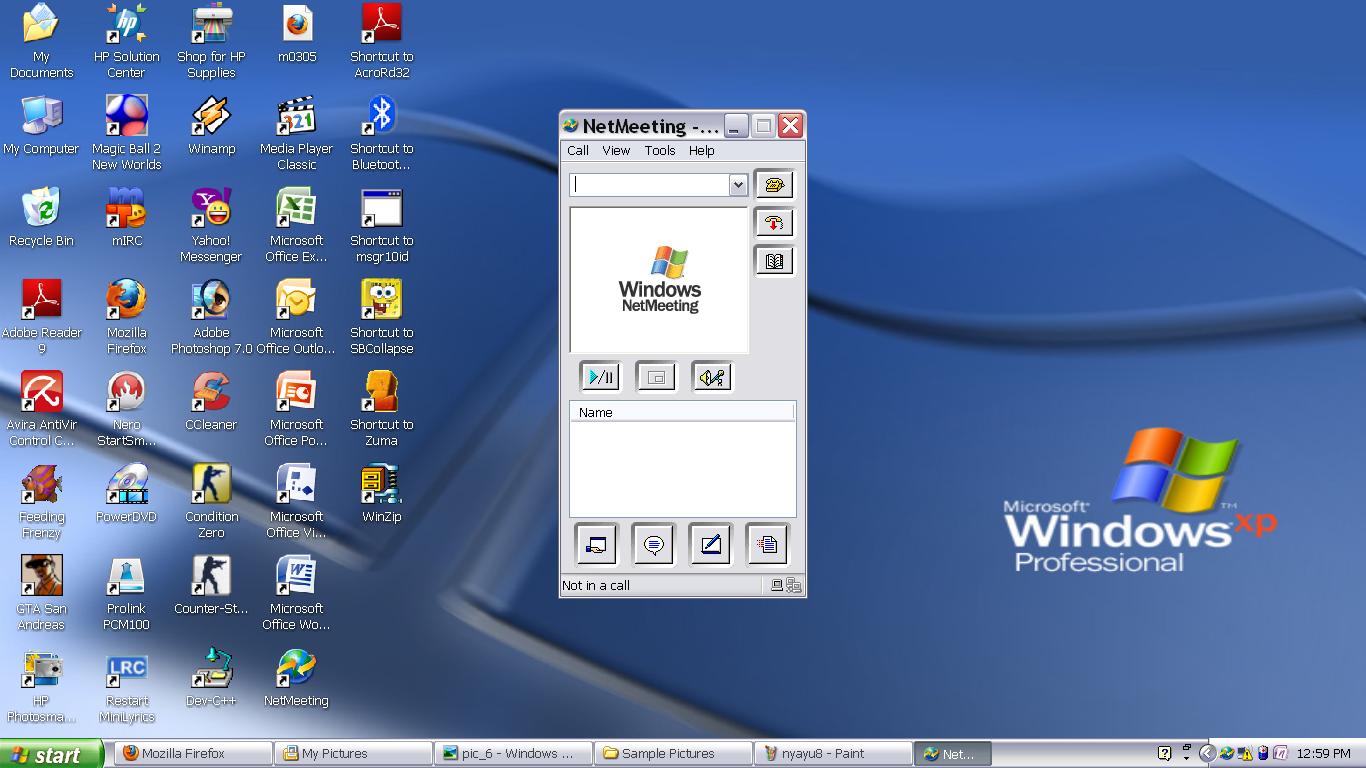Start video with the play/pause button
Screen dimensions: 1366x768
point(600,377)
